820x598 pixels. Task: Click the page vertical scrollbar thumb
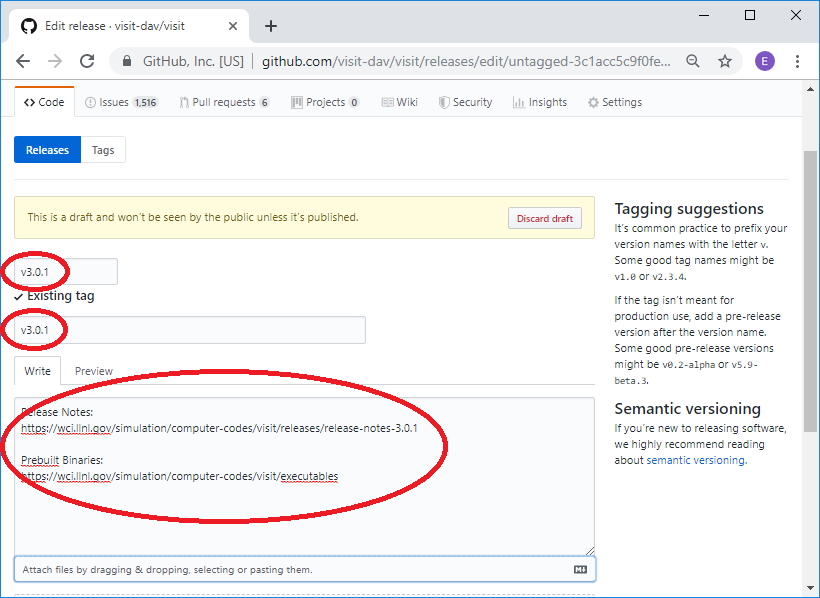click(x=810, y=291)
